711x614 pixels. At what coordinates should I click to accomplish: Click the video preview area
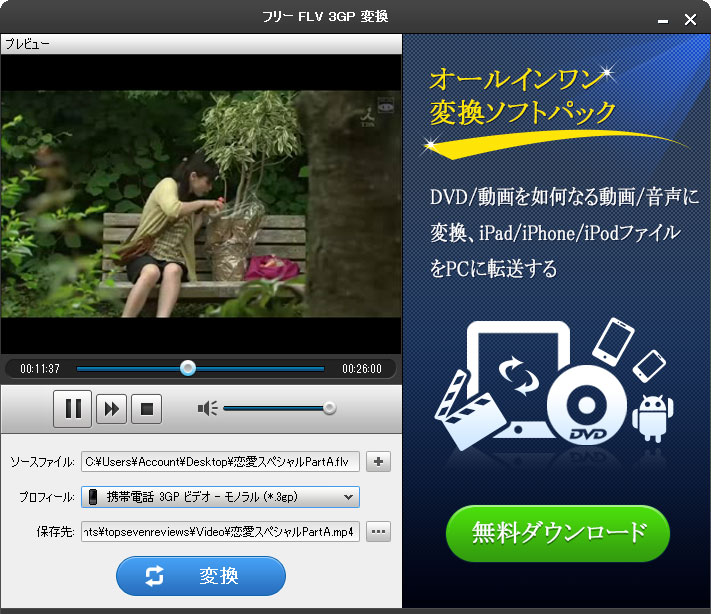pos(201,203)
